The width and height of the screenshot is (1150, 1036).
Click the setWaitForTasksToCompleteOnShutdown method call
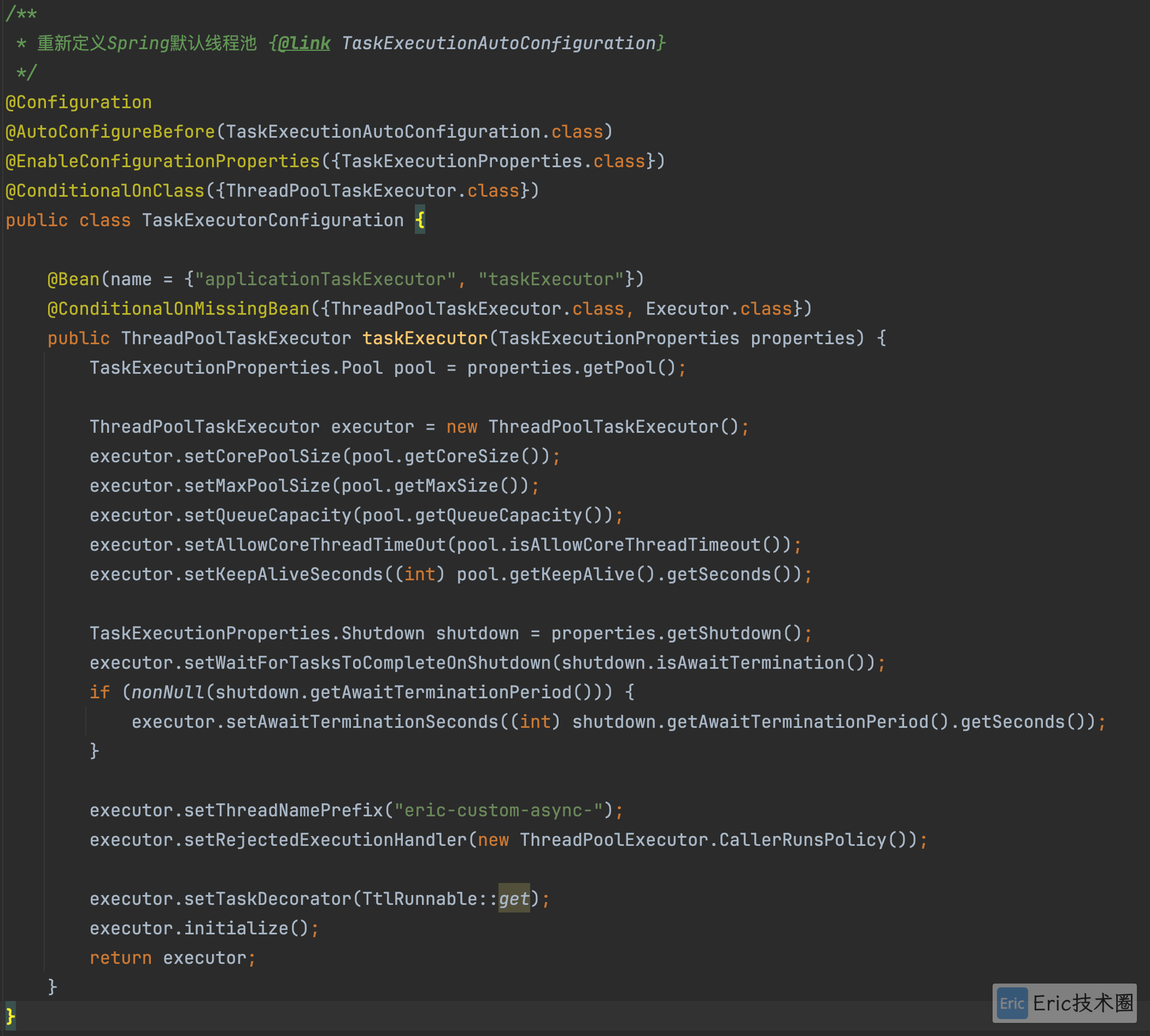tap(367, 663)
